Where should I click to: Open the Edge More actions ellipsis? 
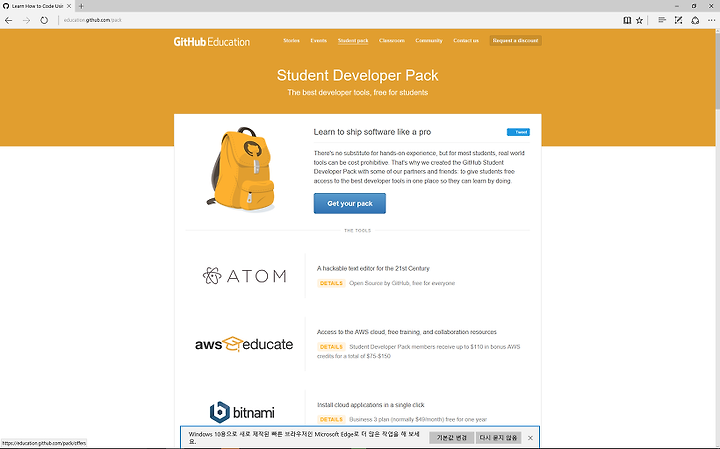[711, 20]
